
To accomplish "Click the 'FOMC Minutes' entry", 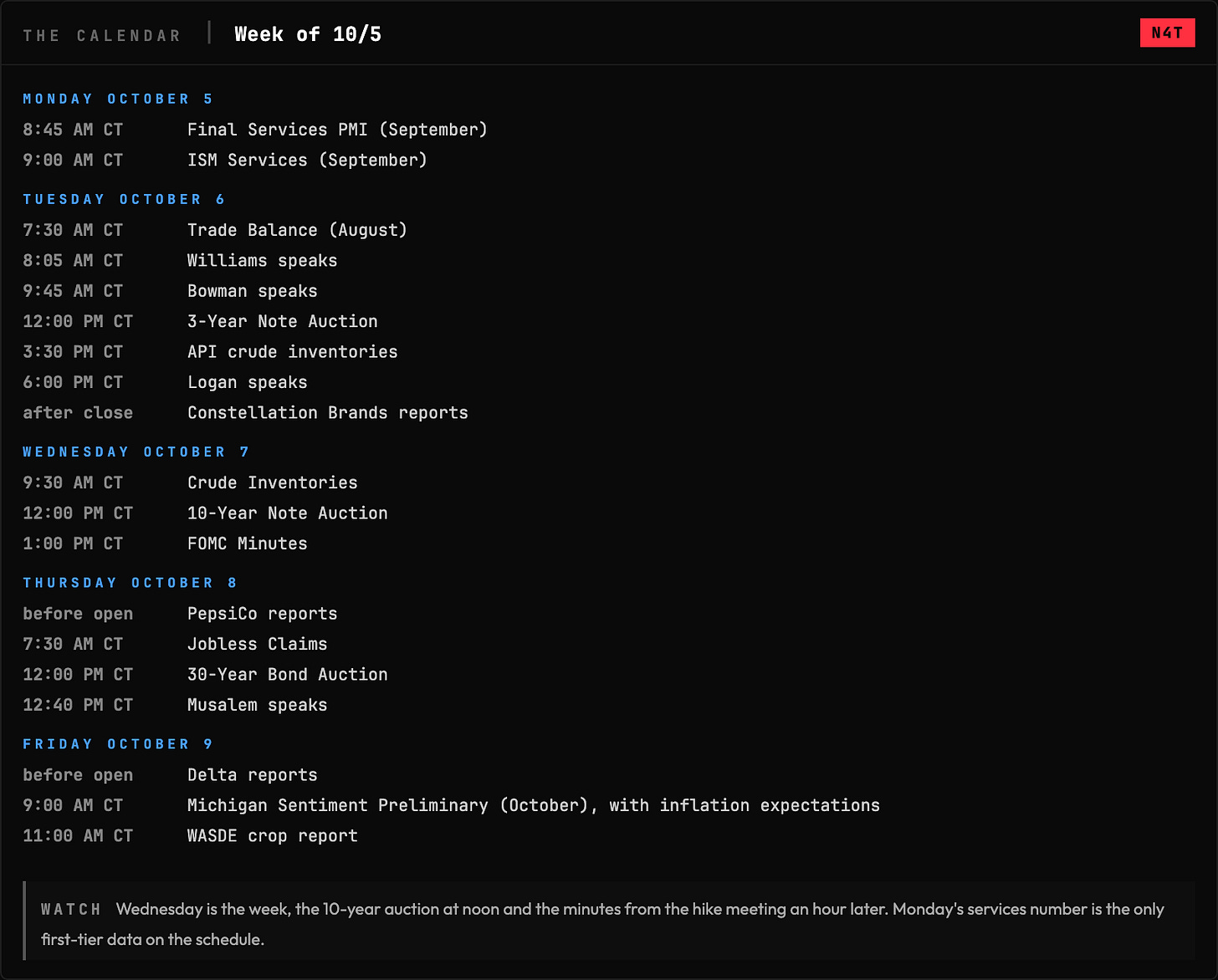I will coord(248,544).
